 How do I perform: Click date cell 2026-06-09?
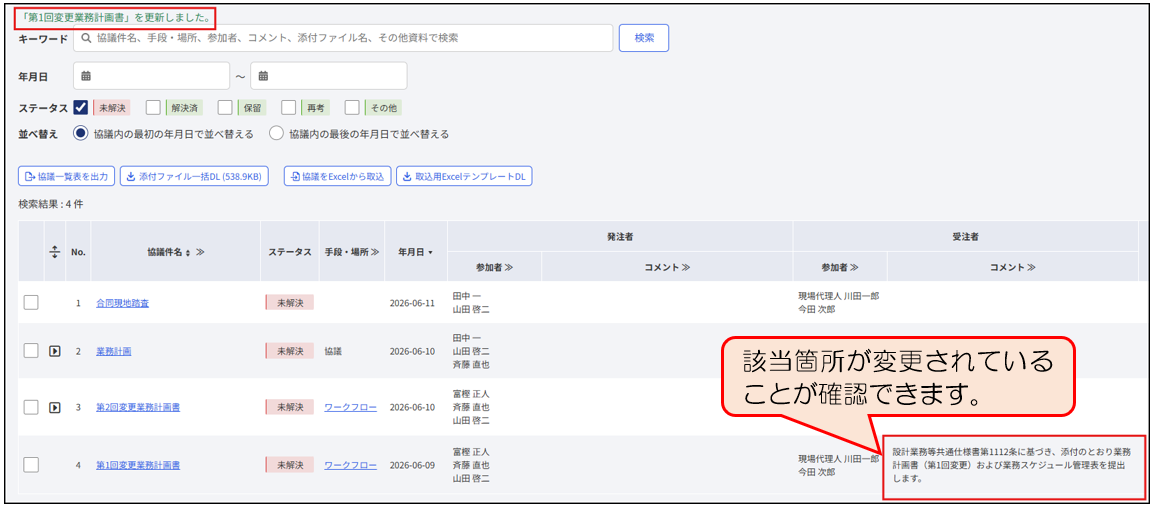pyautogui.click(x=414, y=466)
